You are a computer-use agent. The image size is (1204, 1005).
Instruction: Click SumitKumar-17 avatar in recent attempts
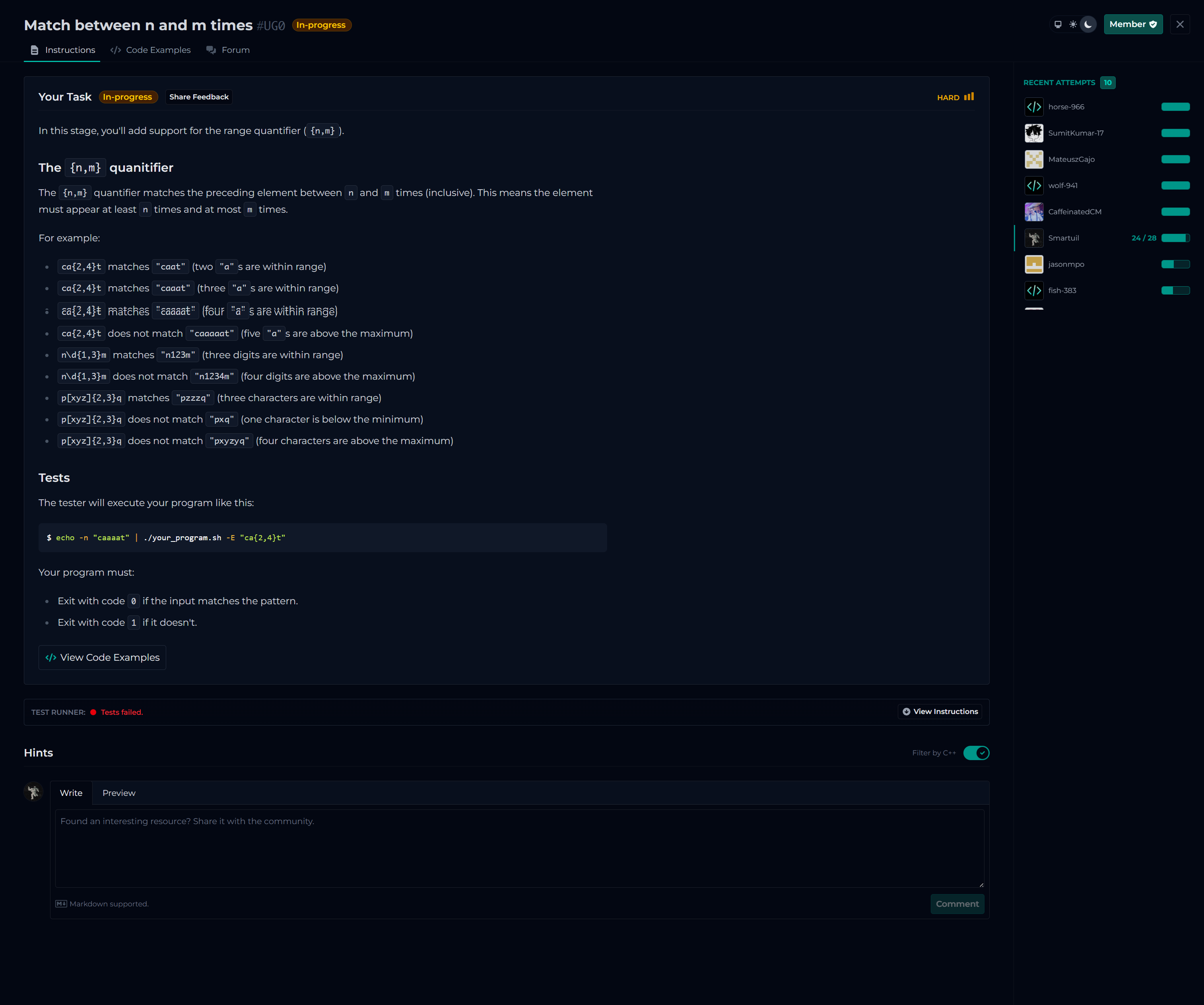tap(1034, 133)
